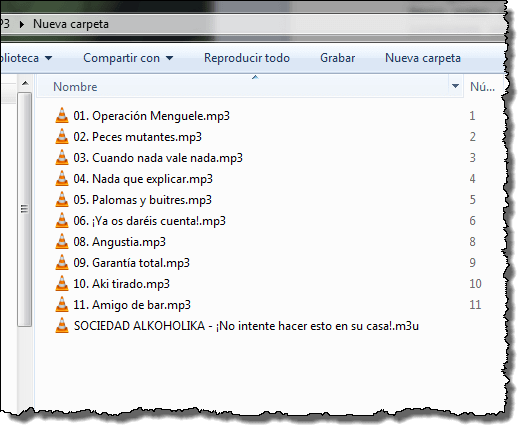Click the Grabar toolbar button
The width and height of the screenshot is (525, 431).
(x=338, y=58)
